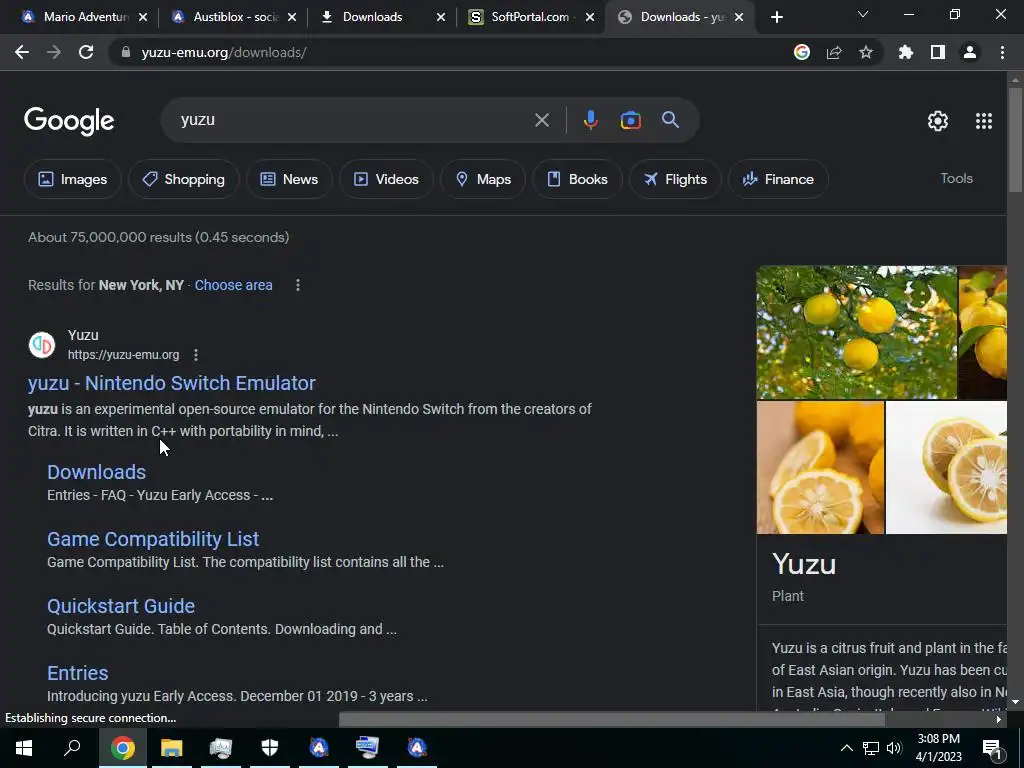Filter results by Shopping
Screen dimensions: 1024x768
pyautogui.click(x=184, y=179)
